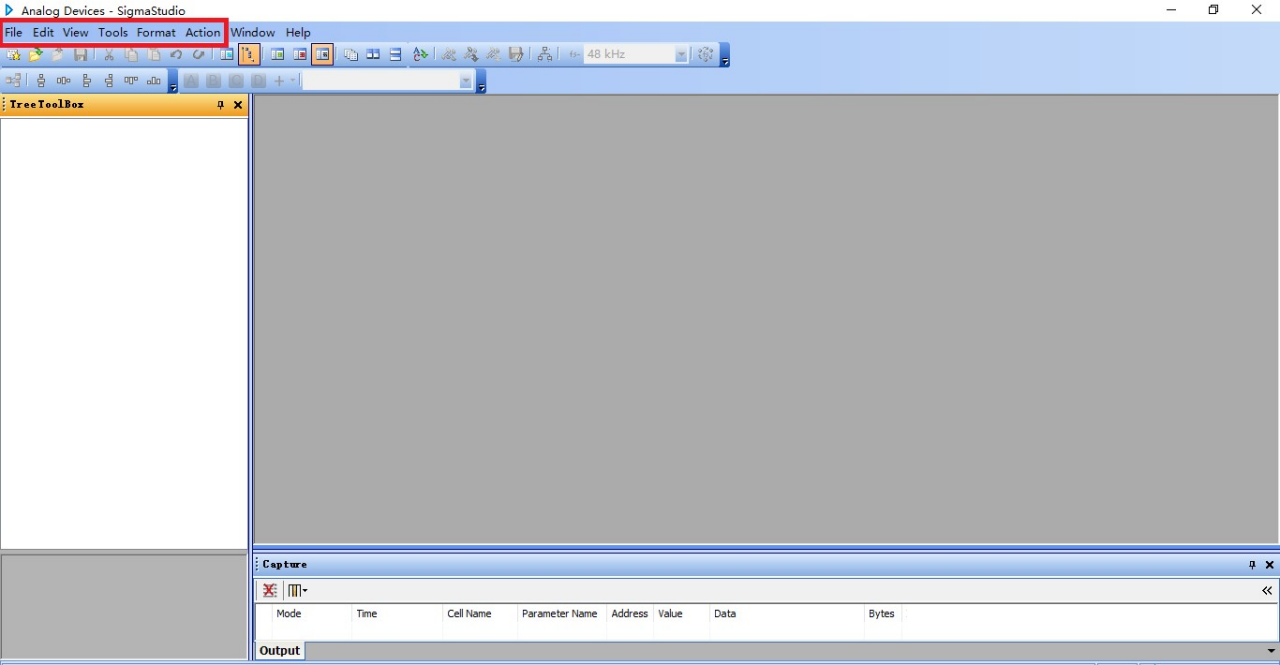Click the grayed-out letter A icon
Screen dimensions: 1280x665
coord(191,81)
